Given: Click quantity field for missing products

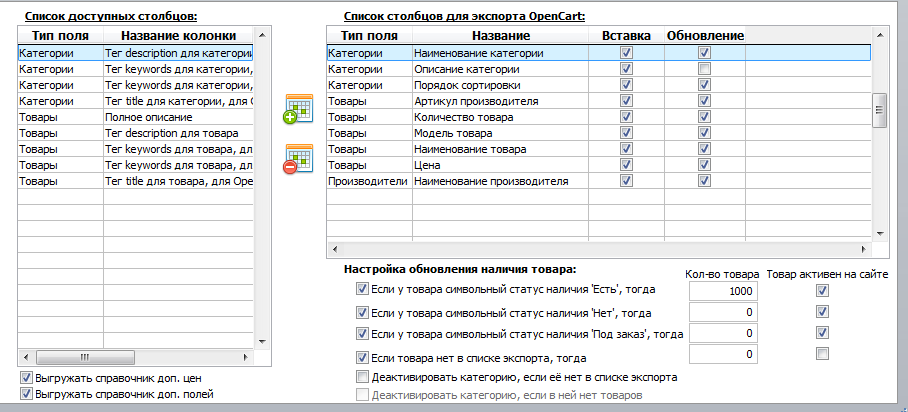Looking at the screenshot, I should (723, 353).
